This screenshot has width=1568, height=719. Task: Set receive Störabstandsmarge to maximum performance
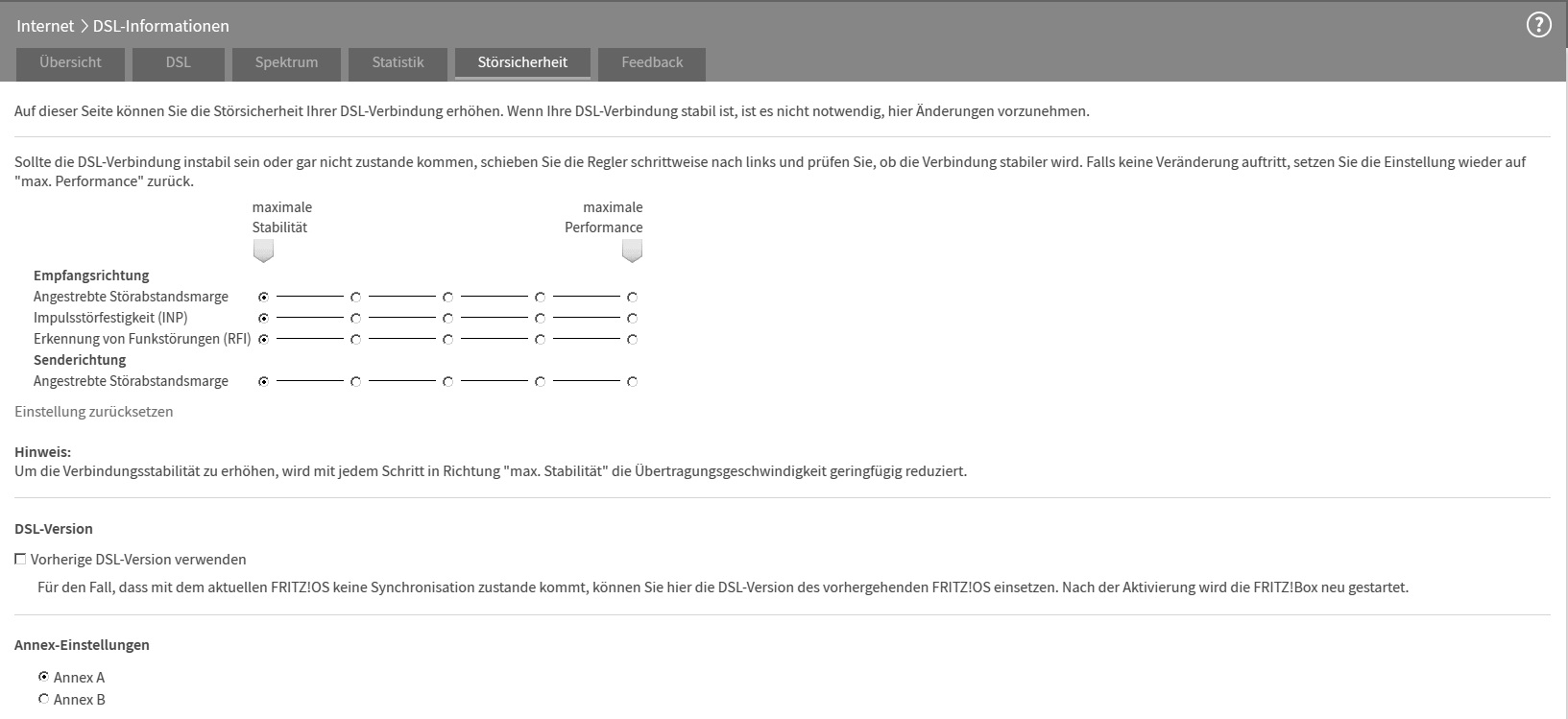[x=632, y=298]
